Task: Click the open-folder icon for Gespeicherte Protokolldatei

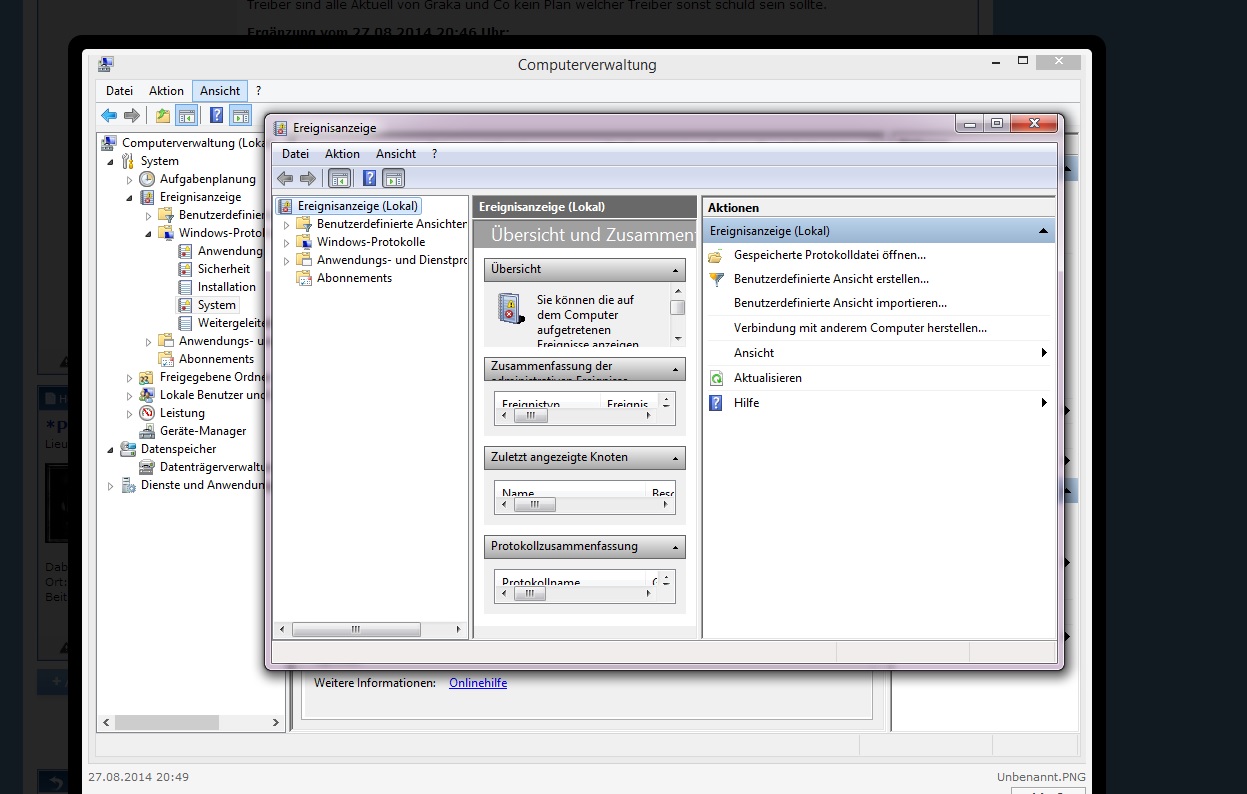Action: coord(716,255)
